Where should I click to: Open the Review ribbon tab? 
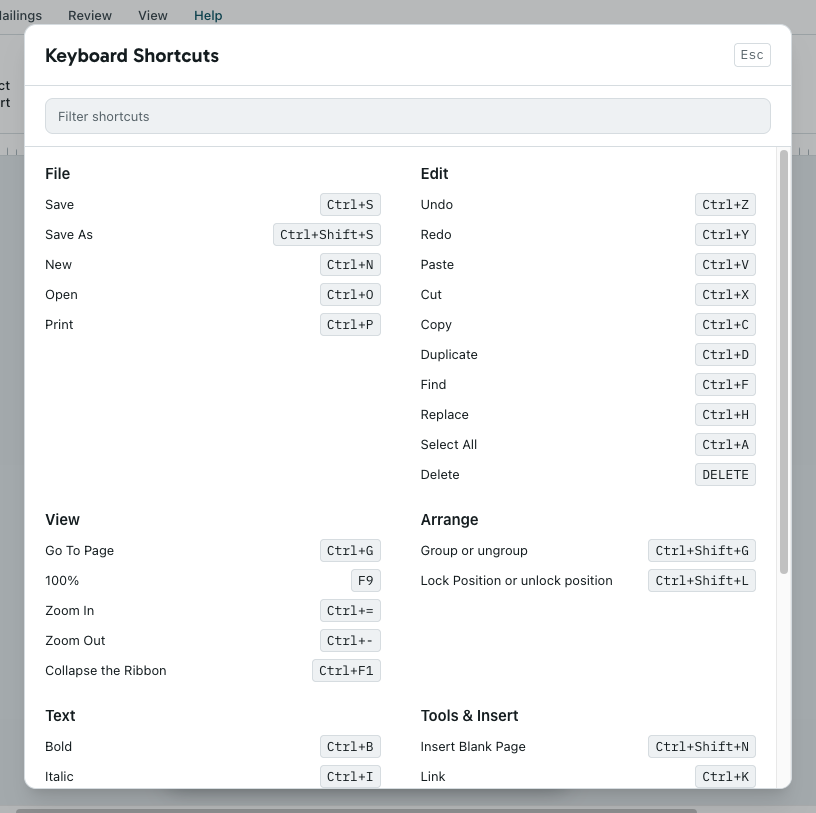[x=90, y=16]
